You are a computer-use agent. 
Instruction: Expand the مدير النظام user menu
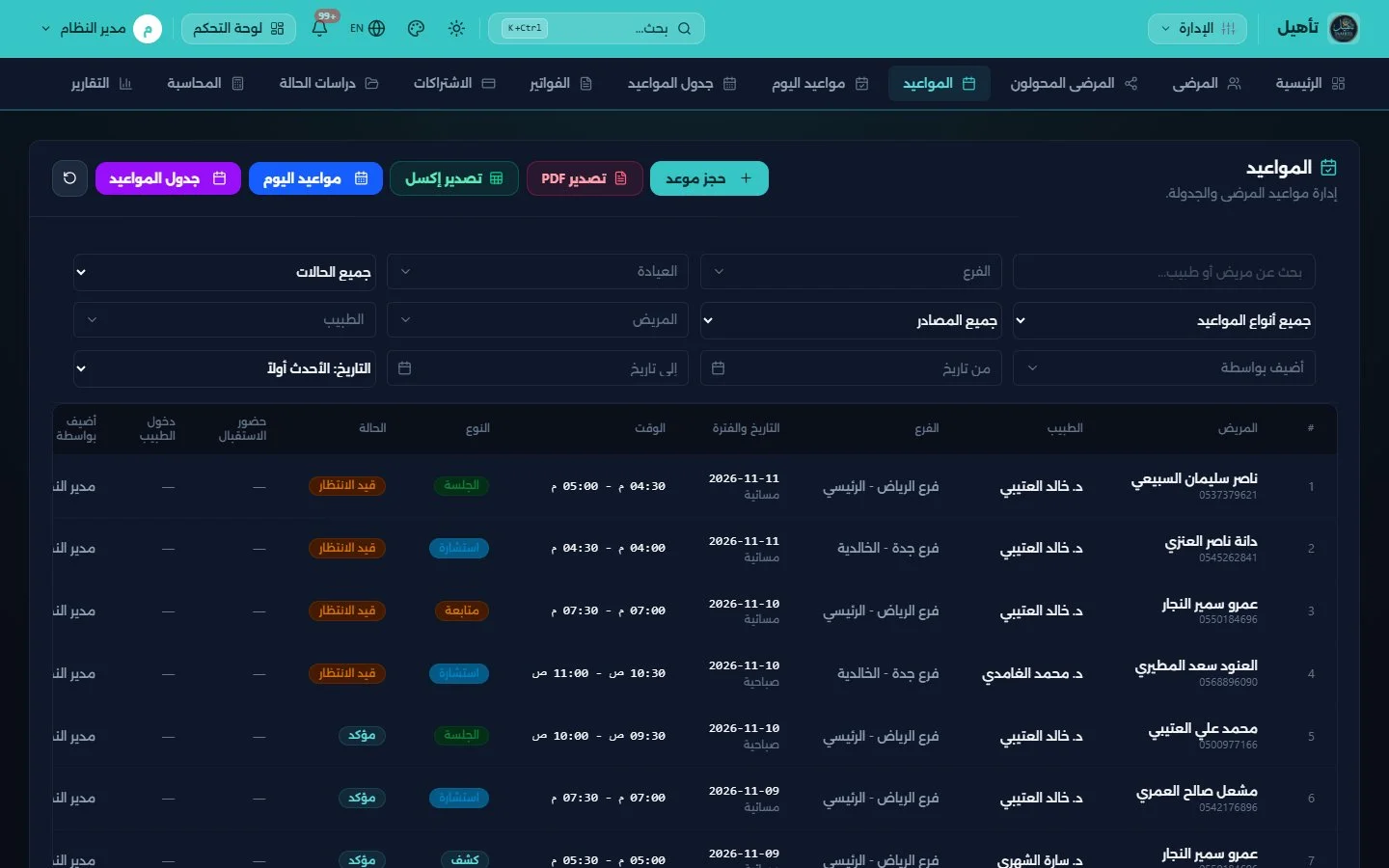tap(100, 29)
